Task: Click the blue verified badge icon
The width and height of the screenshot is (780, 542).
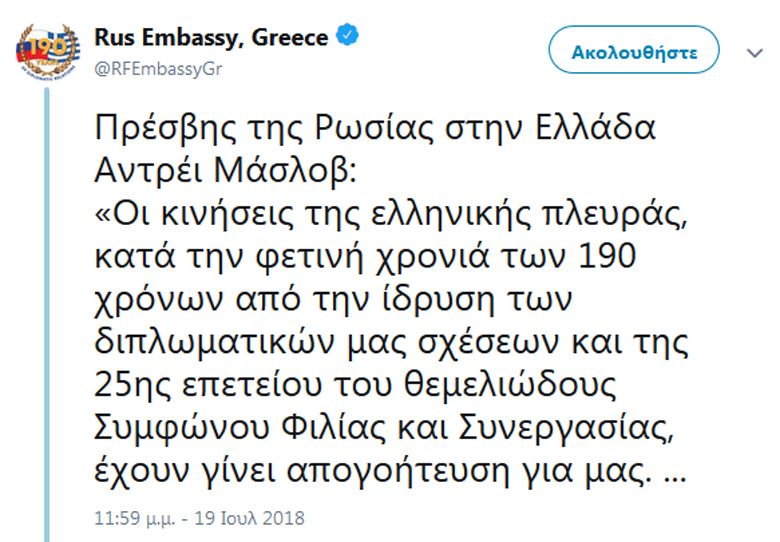Action: point(347,35)
